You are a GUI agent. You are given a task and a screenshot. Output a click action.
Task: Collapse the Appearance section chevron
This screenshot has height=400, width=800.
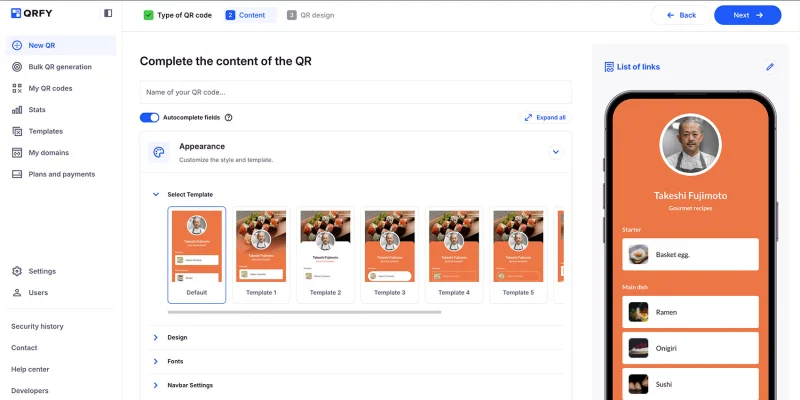(x=556, y=152)
